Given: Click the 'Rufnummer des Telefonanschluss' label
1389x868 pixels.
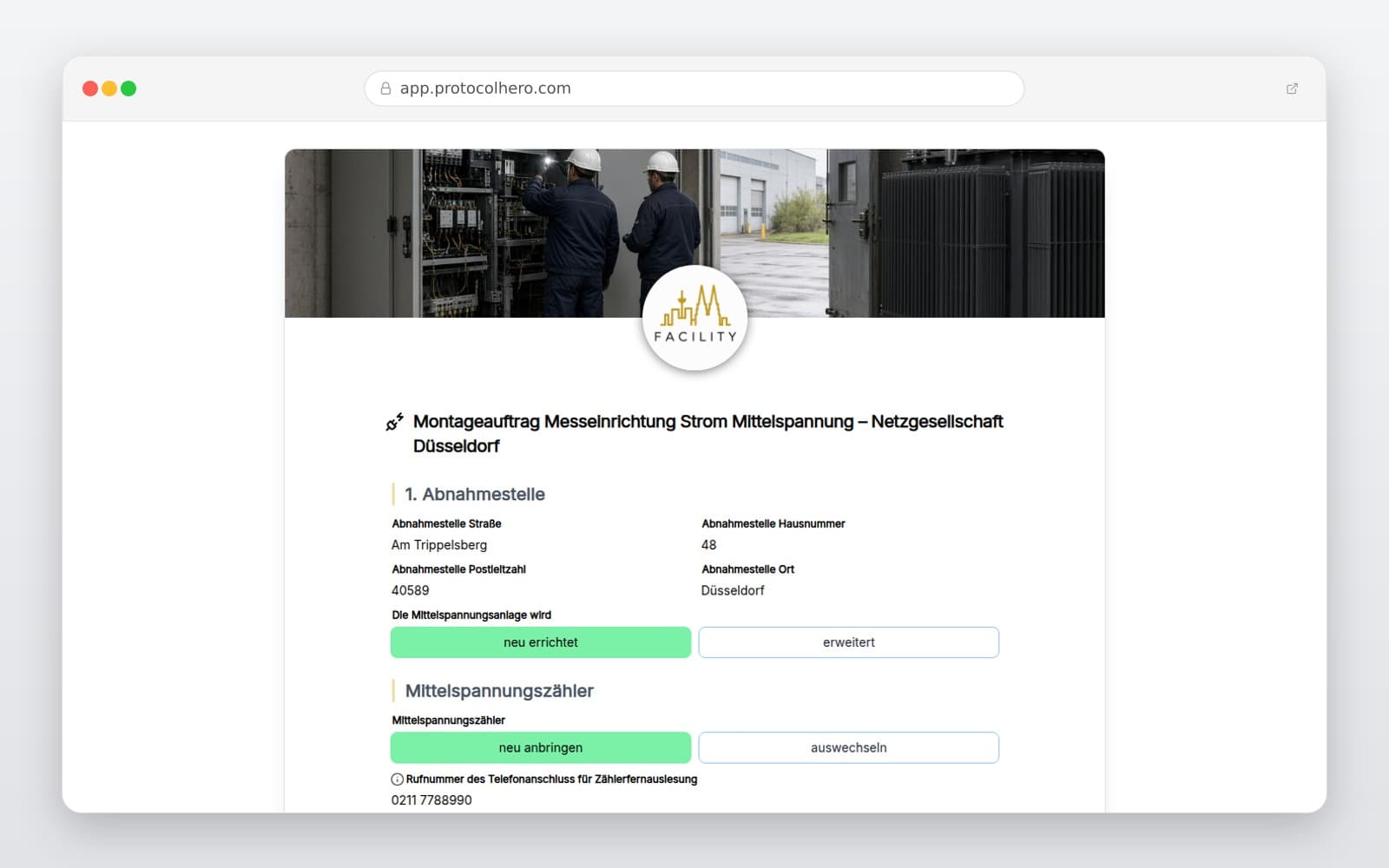Looking at the screenshot, I should [x=551, y=779].
